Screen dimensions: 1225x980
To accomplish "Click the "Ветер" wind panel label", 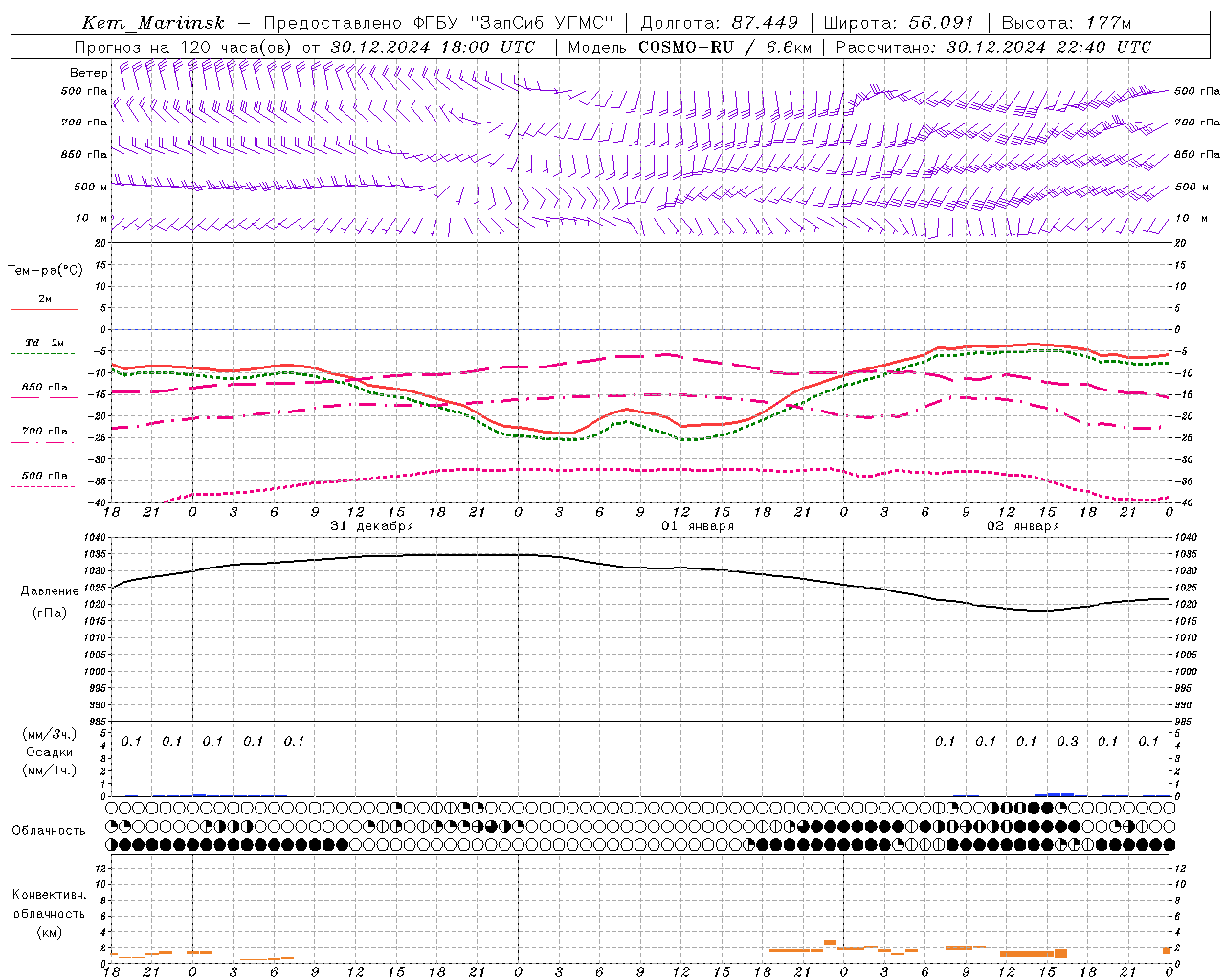I will 88,73.
